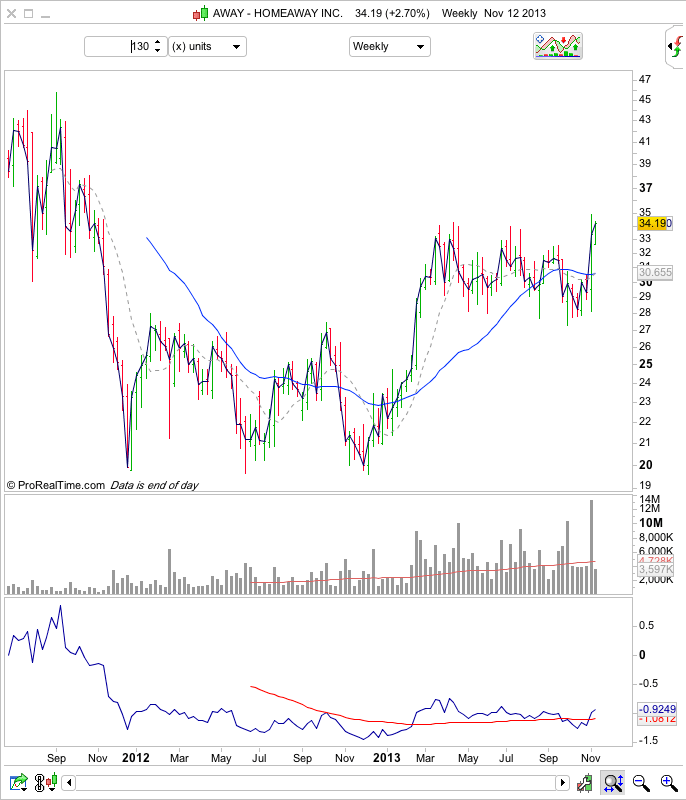Zoom in with the plus magnifier

[x=669, y=783]
